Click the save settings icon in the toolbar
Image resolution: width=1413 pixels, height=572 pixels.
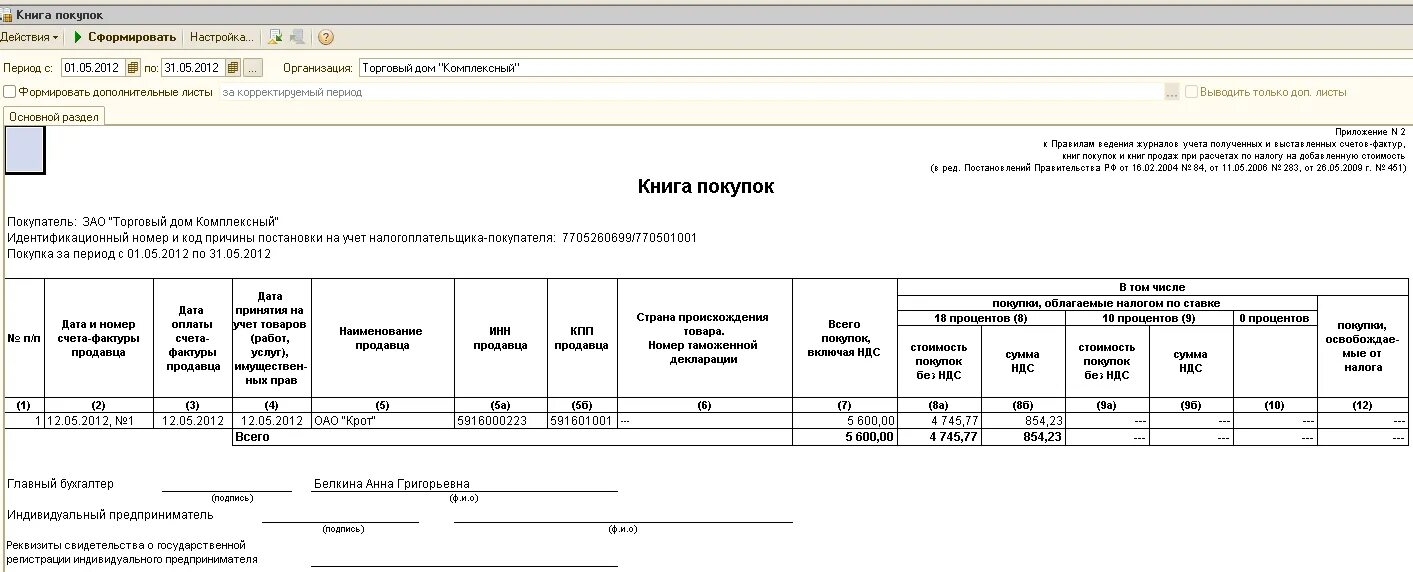(x=275, y=37)
